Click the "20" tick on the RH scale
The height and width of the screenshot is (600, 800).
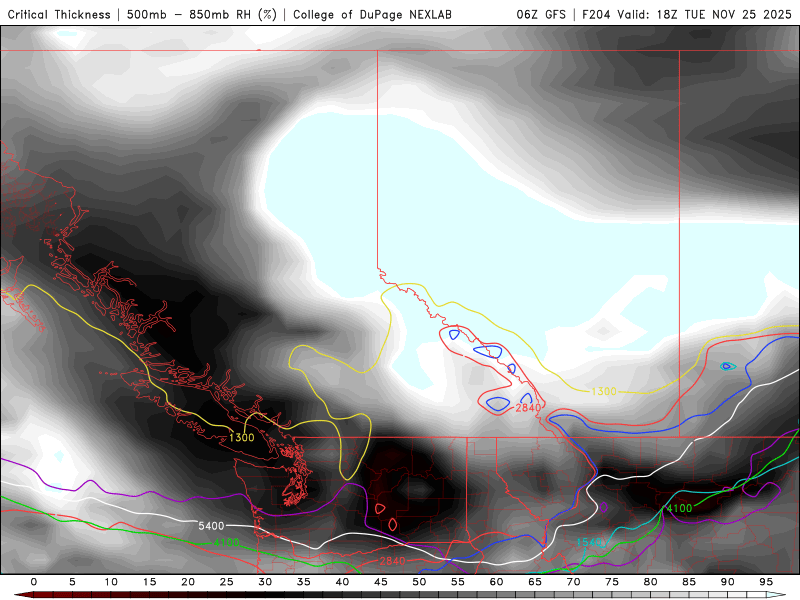coord(188,582)
